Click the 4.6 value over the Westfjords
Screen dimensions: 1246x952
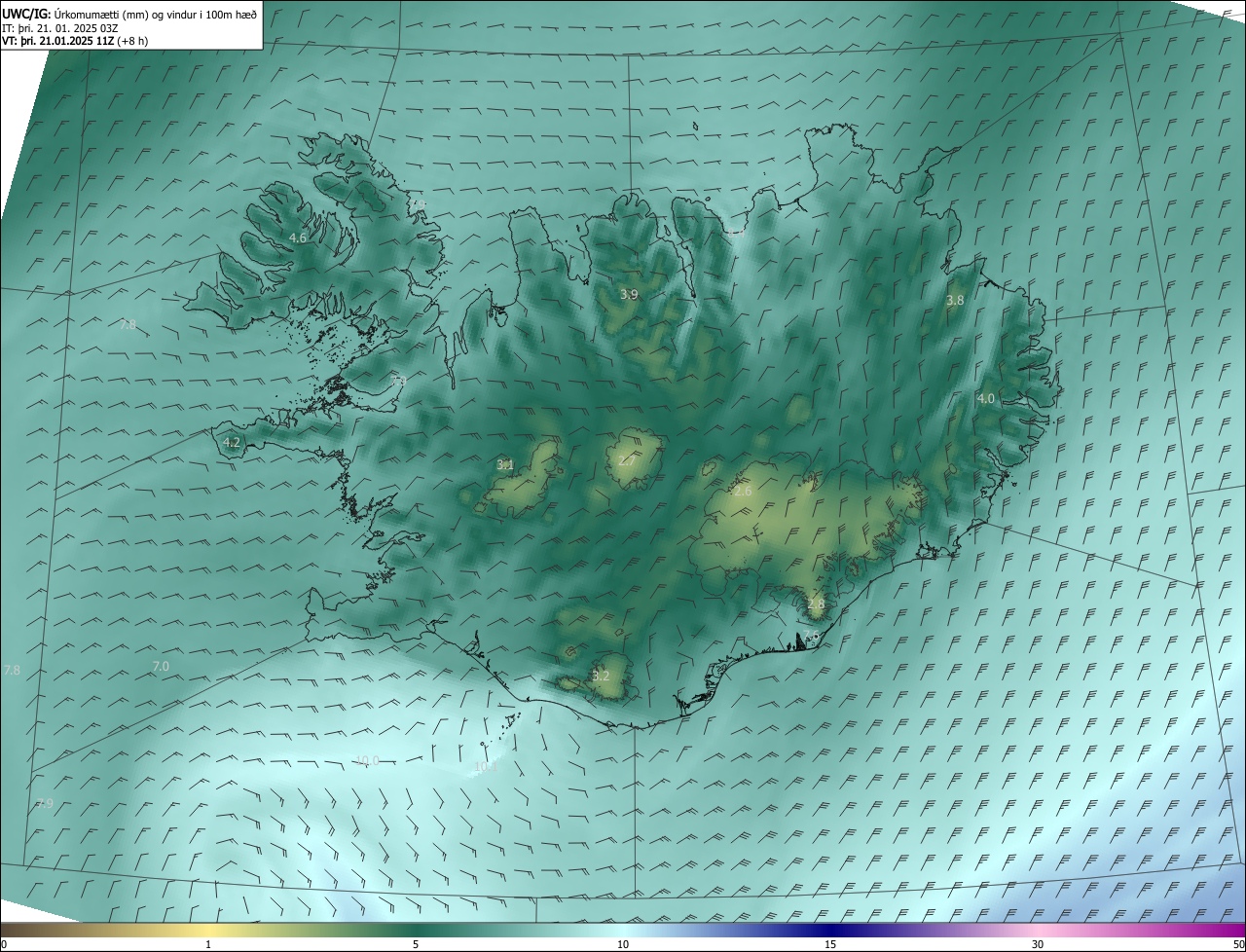click(x=298, y=238)
